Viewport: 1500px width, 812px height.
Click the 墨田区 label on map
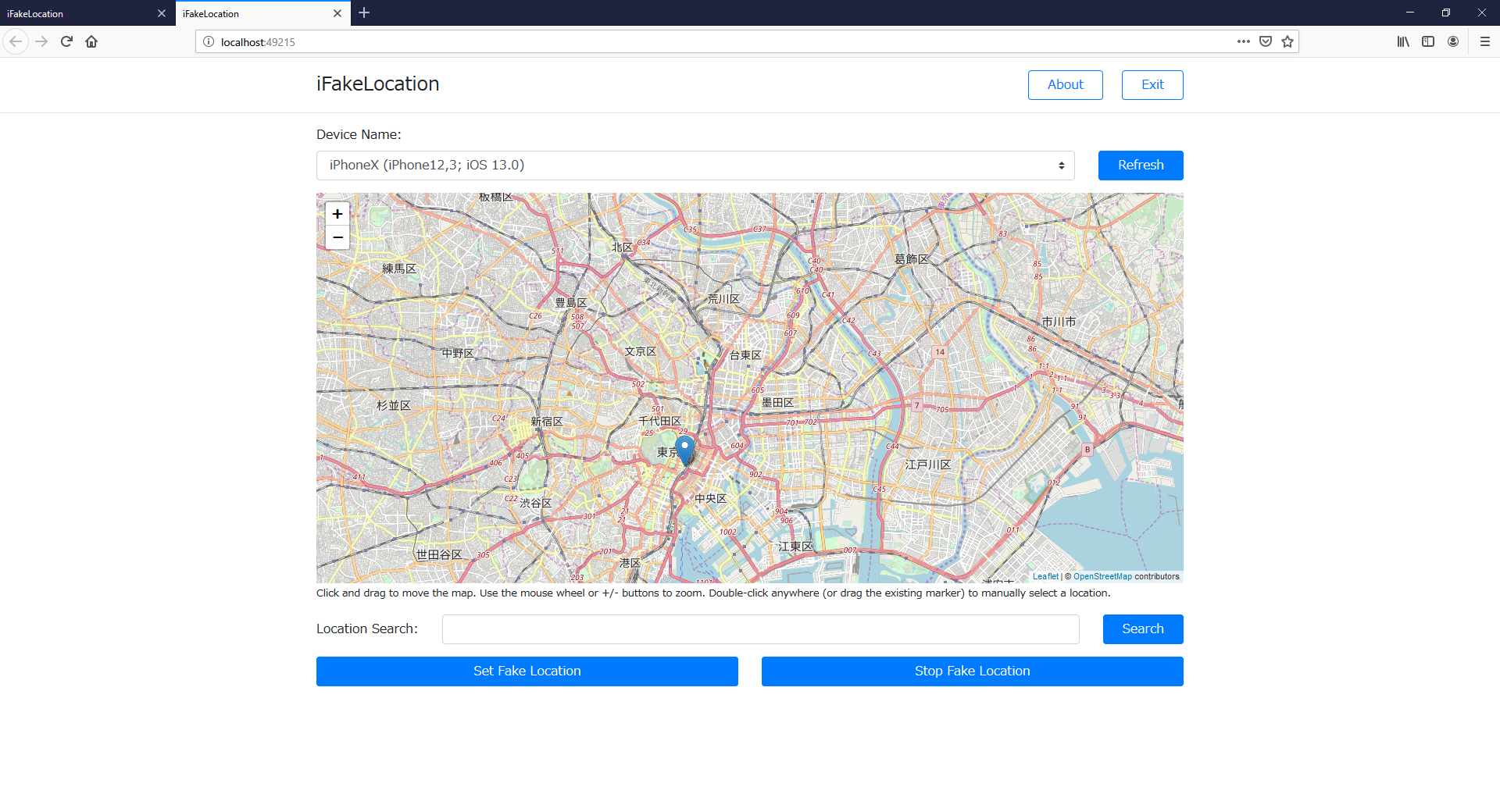pos(777,403)
